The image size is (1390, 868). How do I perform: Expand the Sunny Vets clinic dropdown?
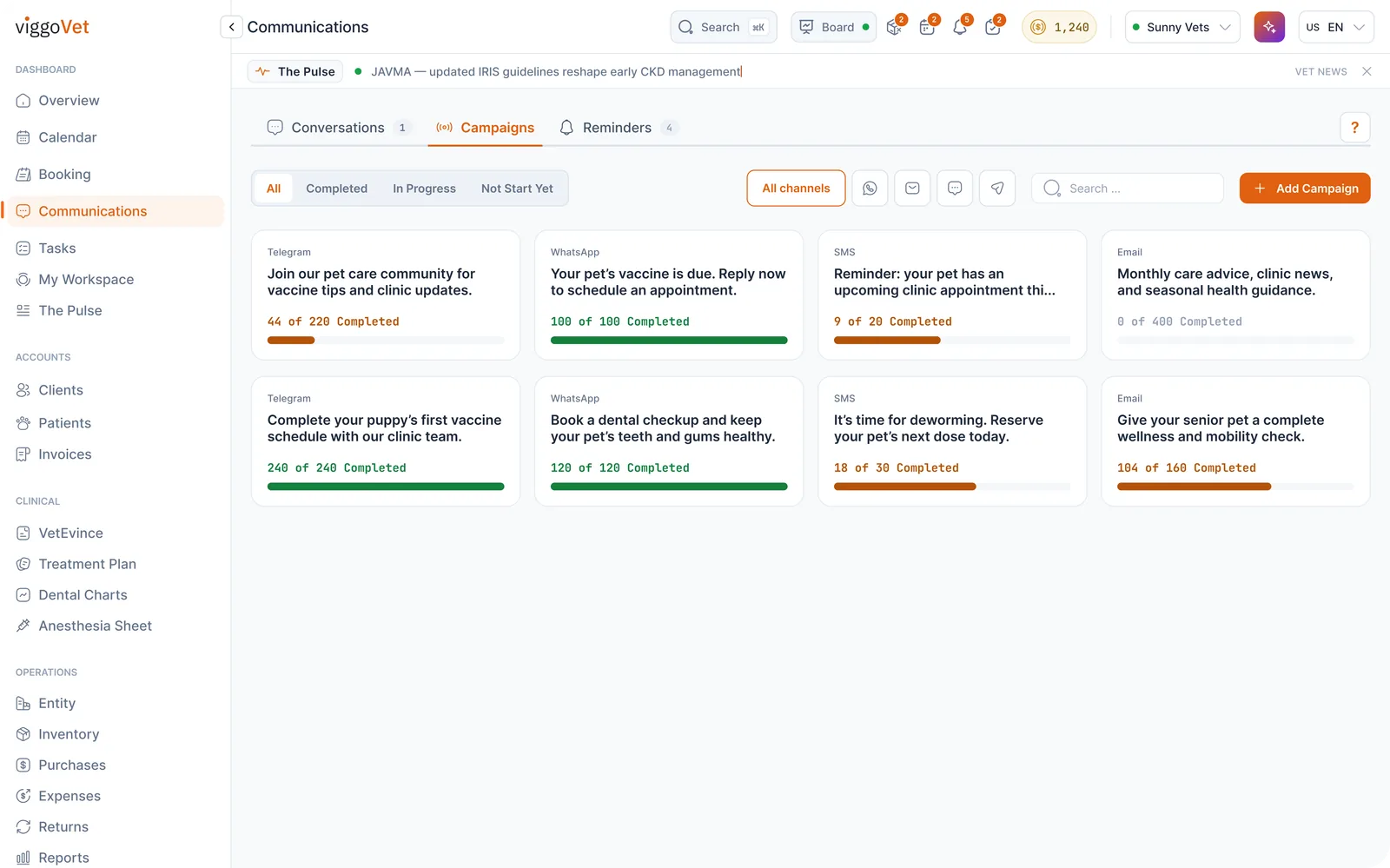(x=1182, y=27)
